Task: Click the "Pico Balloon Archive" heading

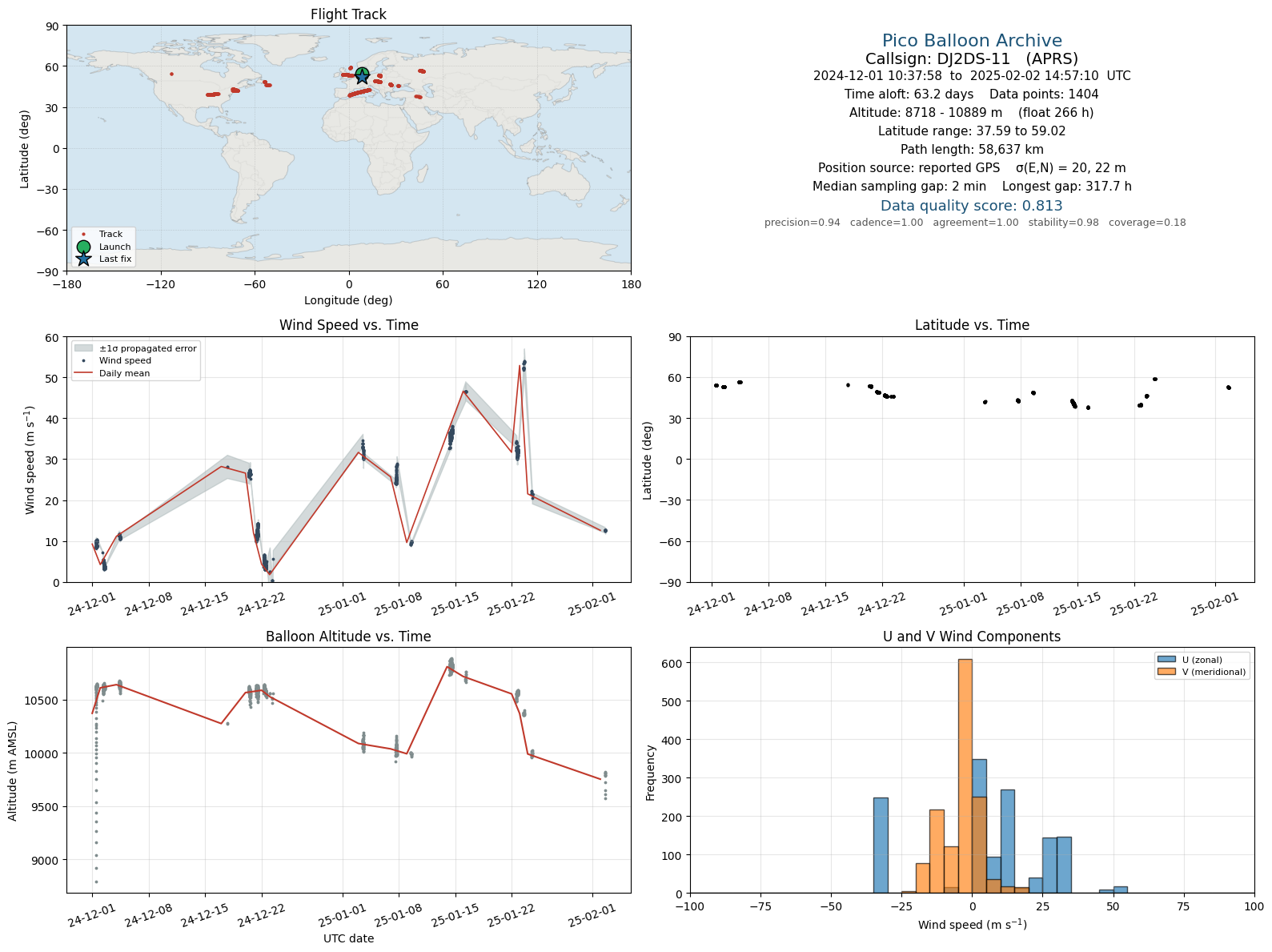Action: tap(972, 41)
